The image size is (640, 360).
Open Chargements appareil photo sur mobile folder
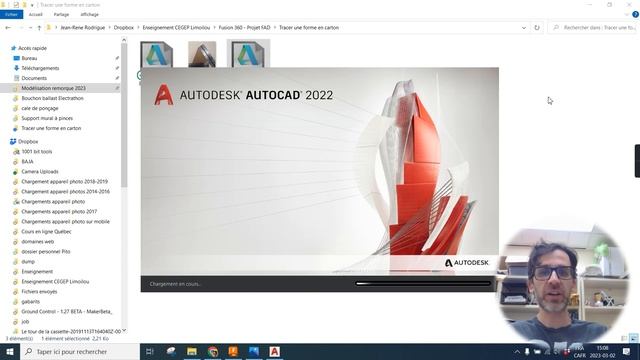click(x=65, y=222)
